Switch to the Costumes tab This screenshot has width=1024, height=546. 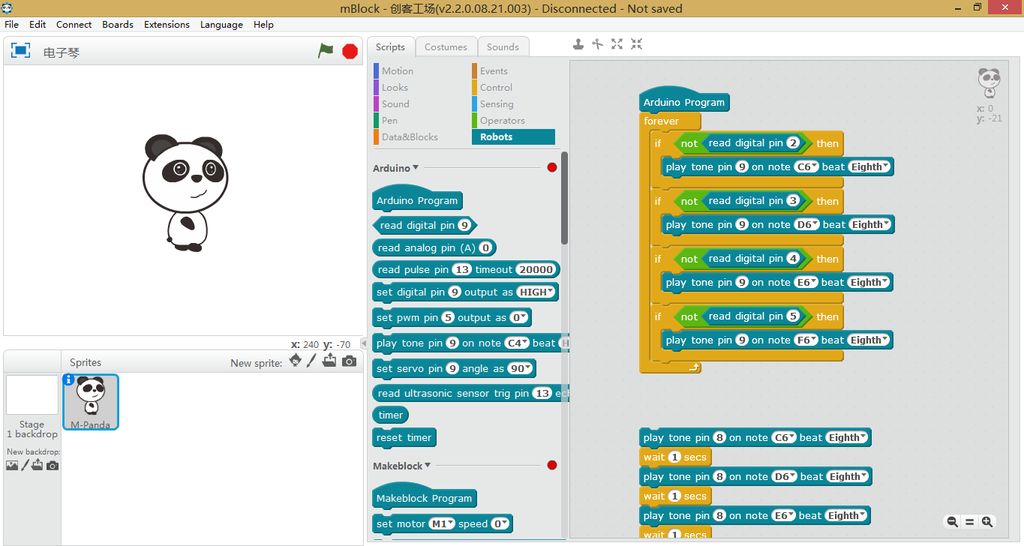(x=445, y=47)
